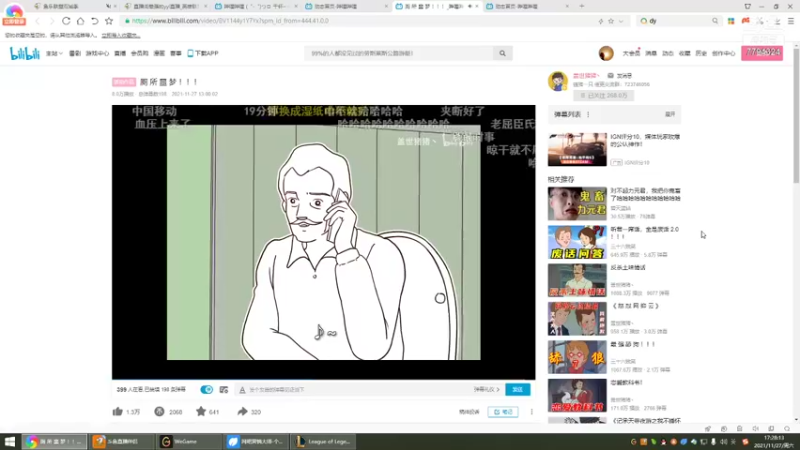Open Member Purchase in bilibili navigation
This screenshot has width=800, height=450.
139,53
